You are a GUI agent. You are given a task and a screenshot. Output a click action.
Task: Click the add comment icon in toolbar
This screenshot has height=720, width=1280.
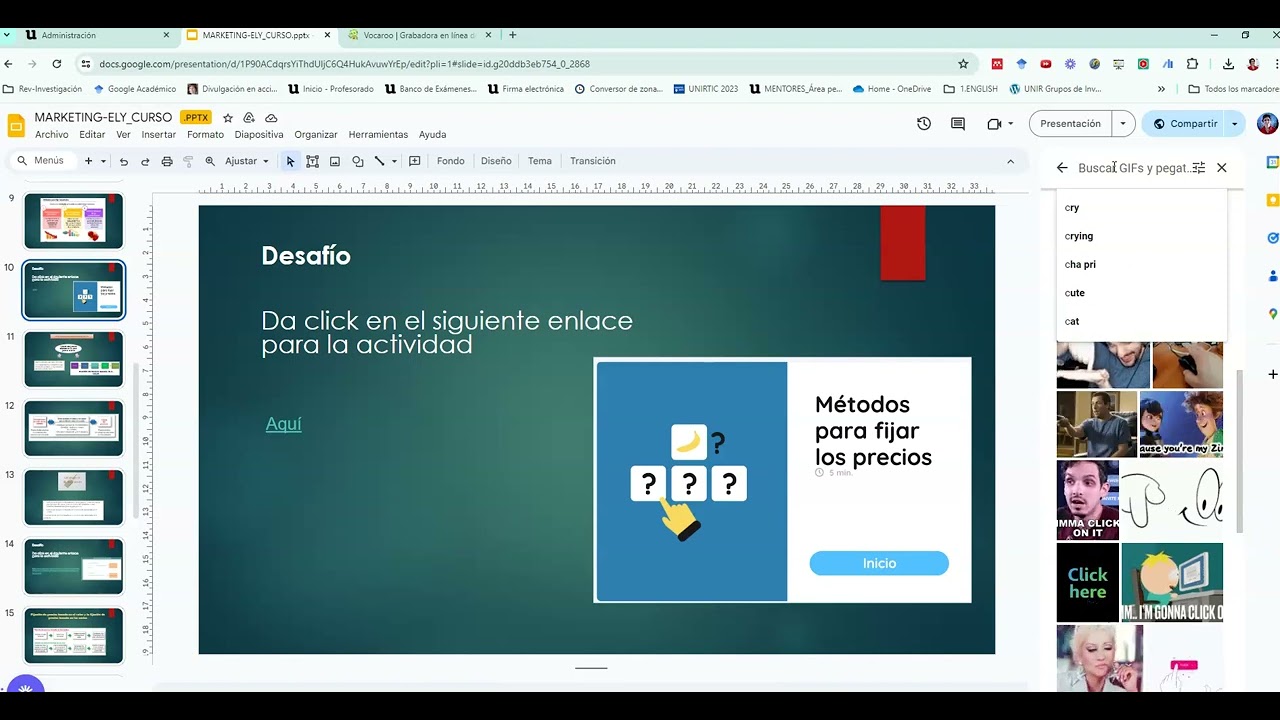coord(415,161)
